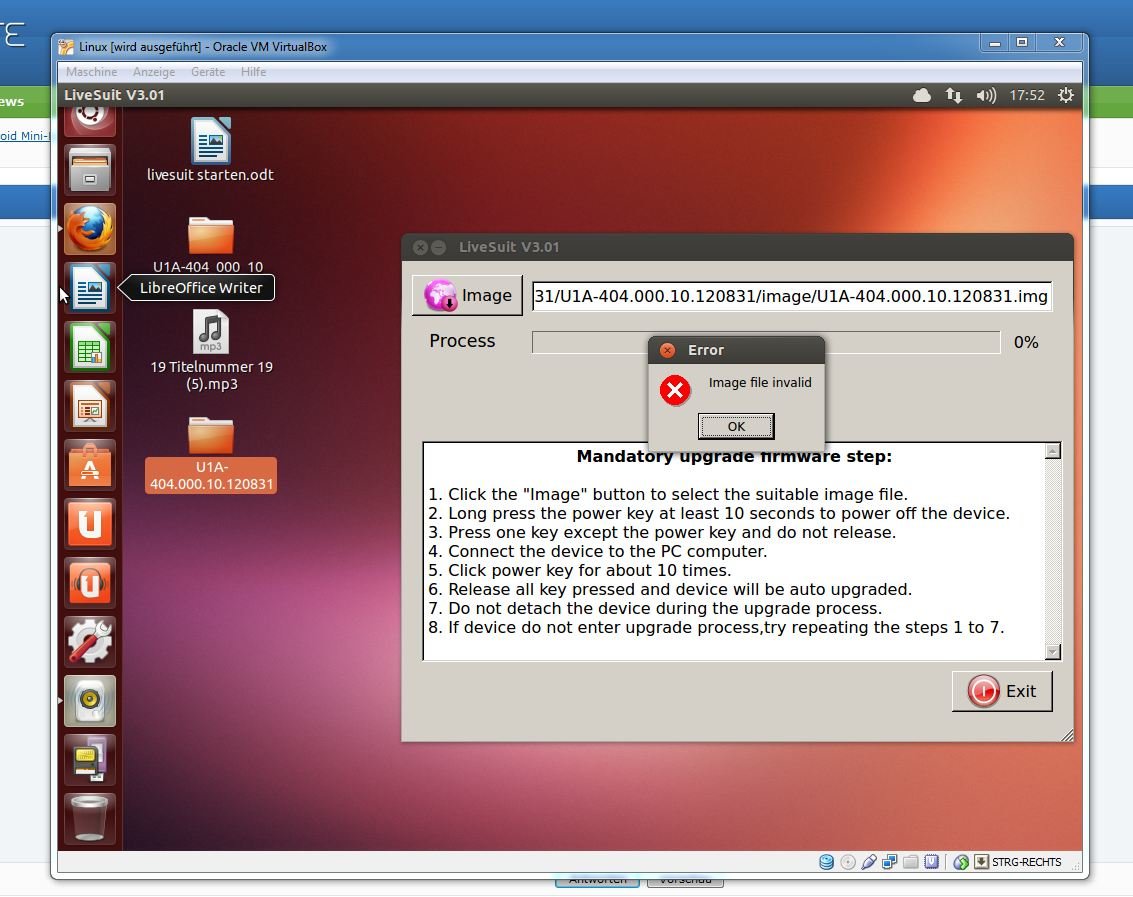1133x897 pixels.
Task: Open the sound volume indicator
Action: click(x=986, y=95)
